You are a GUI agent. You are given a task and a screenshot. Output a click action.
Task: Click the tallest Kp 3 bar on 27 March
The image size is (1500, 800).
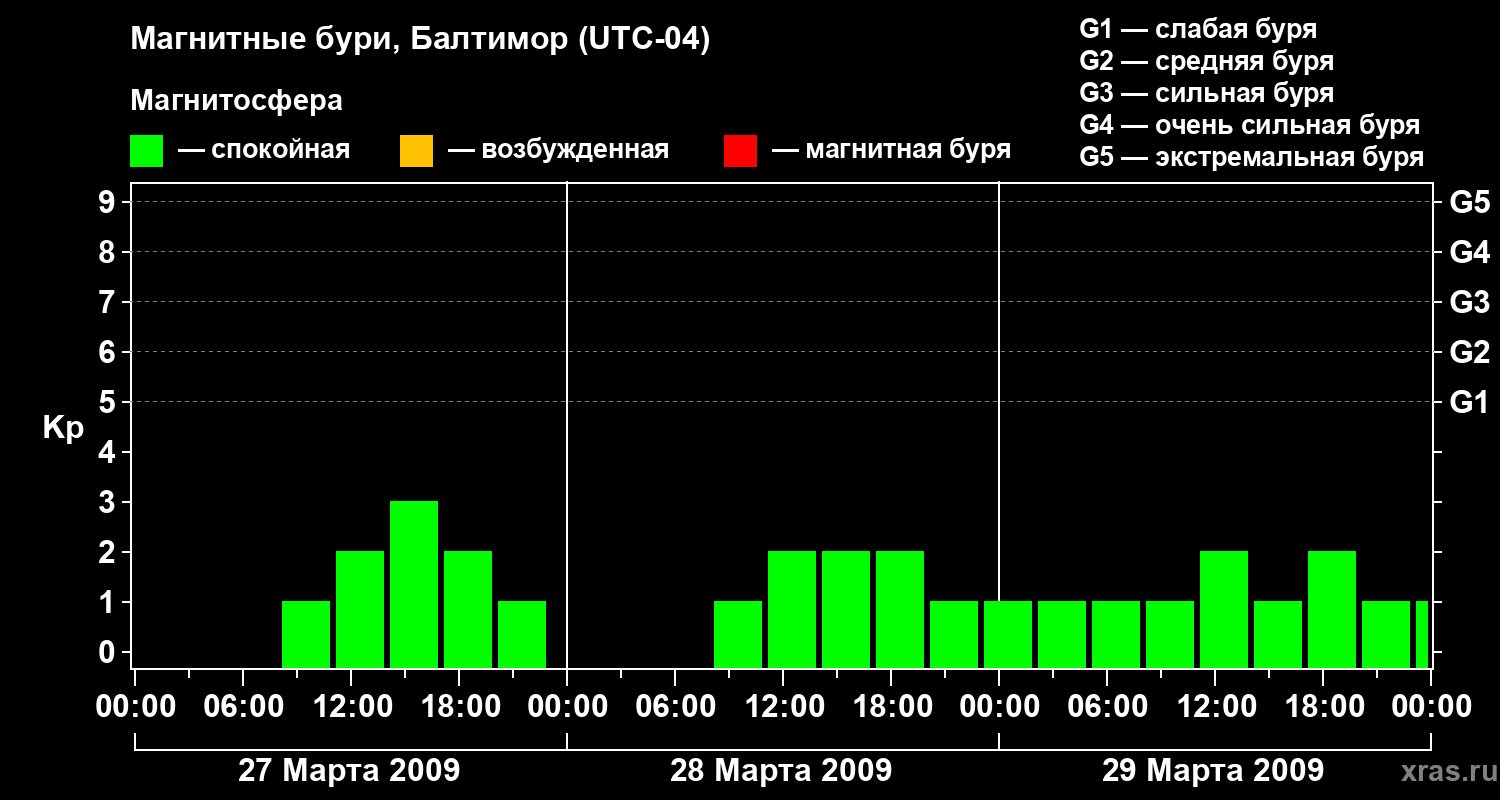414,584
